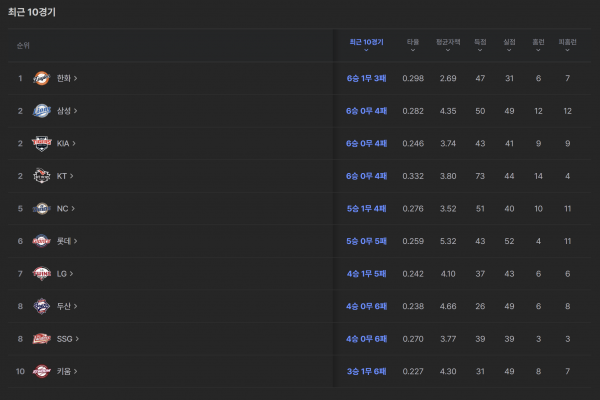Screen dimensions: 600x400
Task: Select 삼성's ERA value 4.35
Action: pyautogui.click(x=448, y=111)
